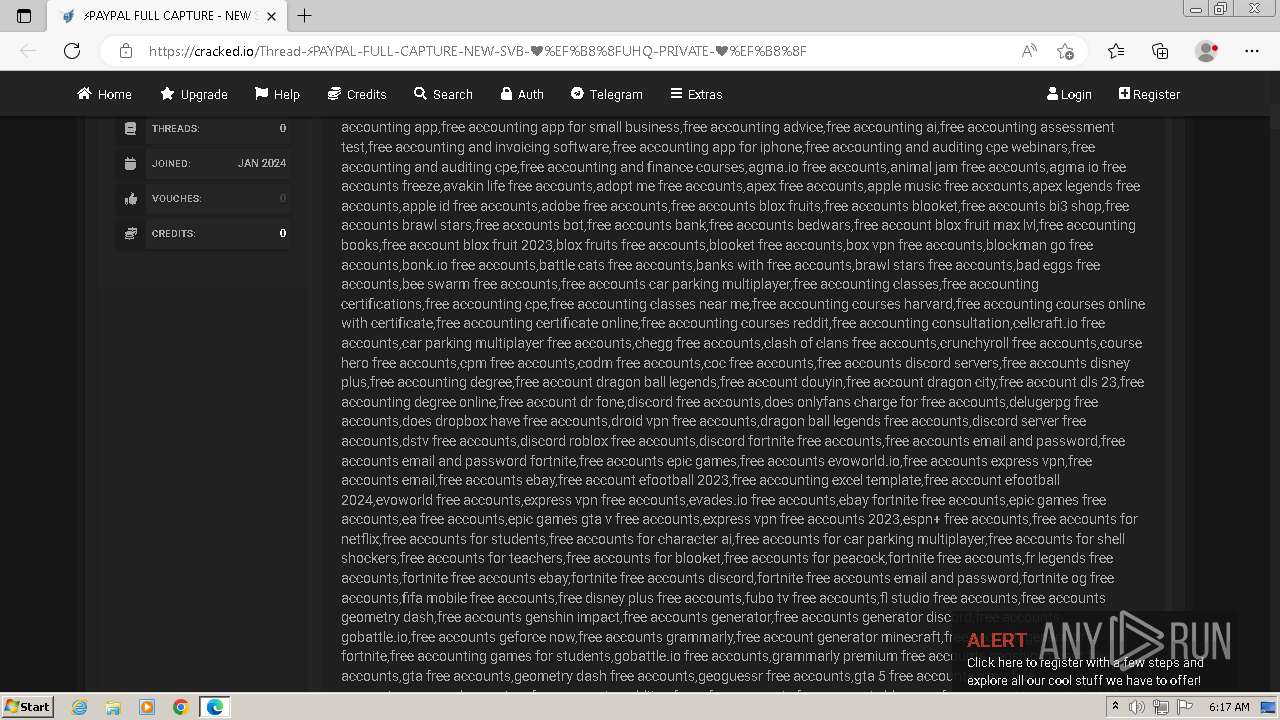Launch Chrome from taskbar
Screen dimensions: 1280x720
[x=181, y=707]
